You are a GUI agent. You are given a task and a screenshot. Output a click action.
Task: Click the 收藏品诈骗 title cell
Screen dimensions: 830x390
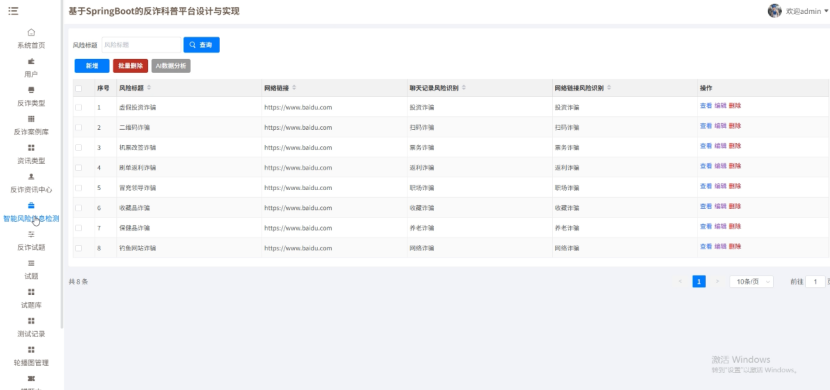coord(134,208)
